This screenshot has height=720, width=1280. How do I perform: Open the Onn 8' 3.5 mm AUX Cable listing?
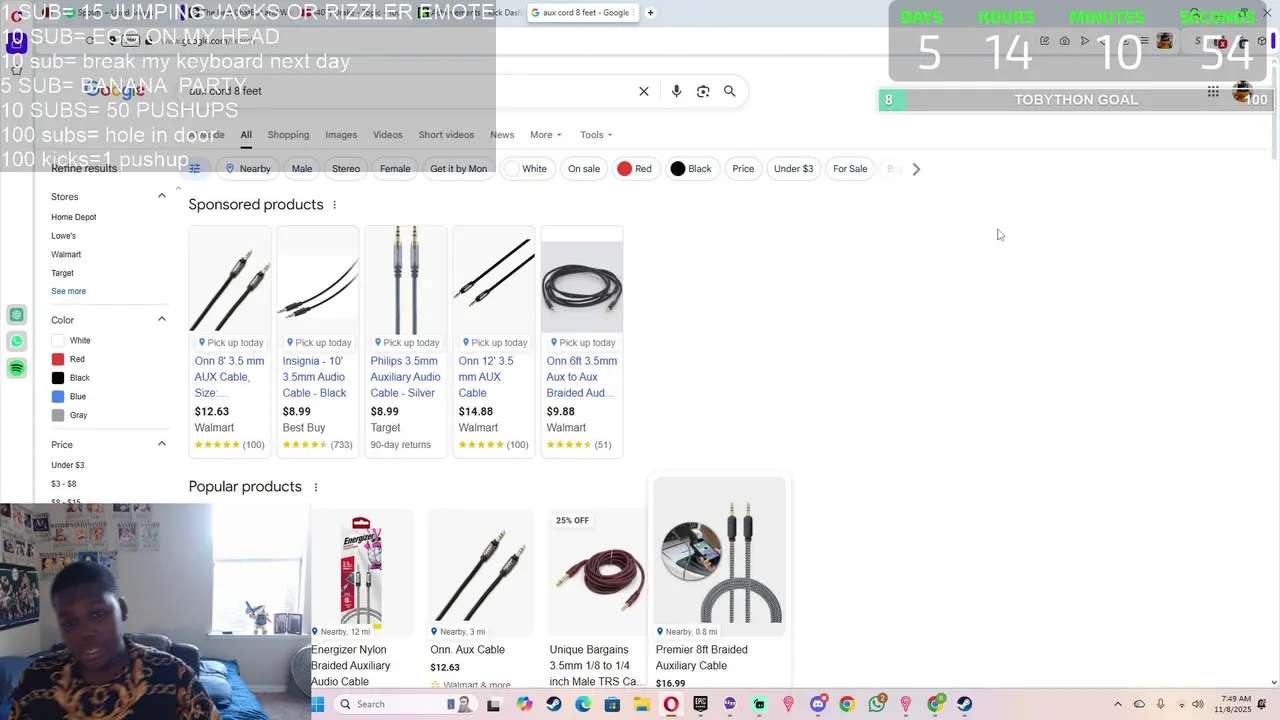[230, 377]
